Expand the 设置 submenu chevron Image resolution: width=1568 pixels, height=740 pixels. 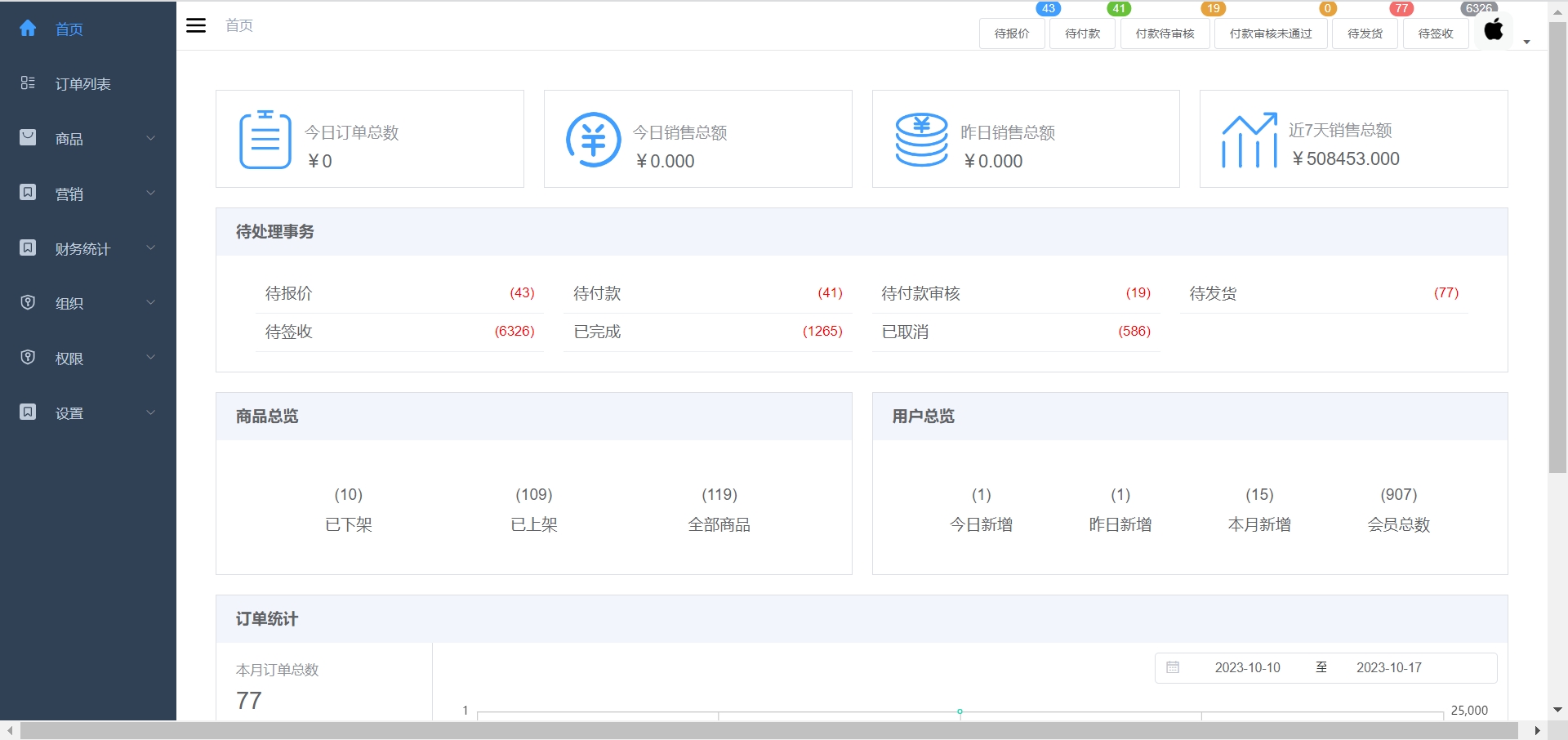150,412
